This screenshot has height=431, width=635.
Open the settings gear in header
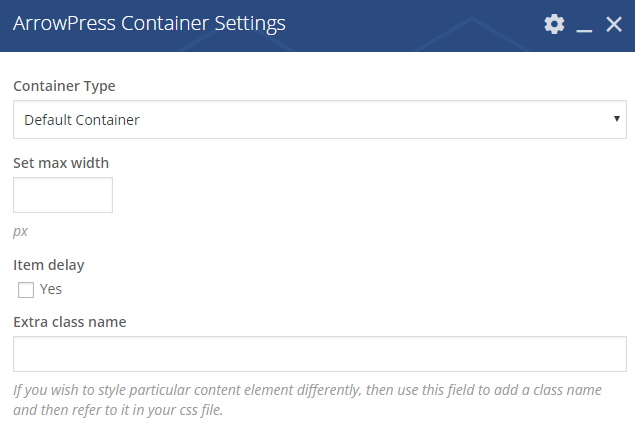point(554,24)
